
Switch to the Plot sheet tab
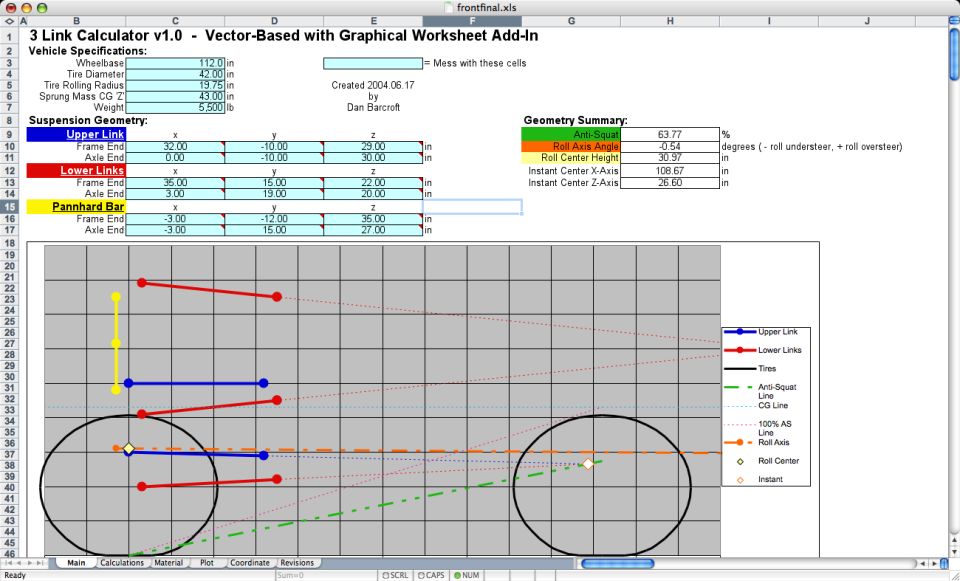tap(207, 563)
